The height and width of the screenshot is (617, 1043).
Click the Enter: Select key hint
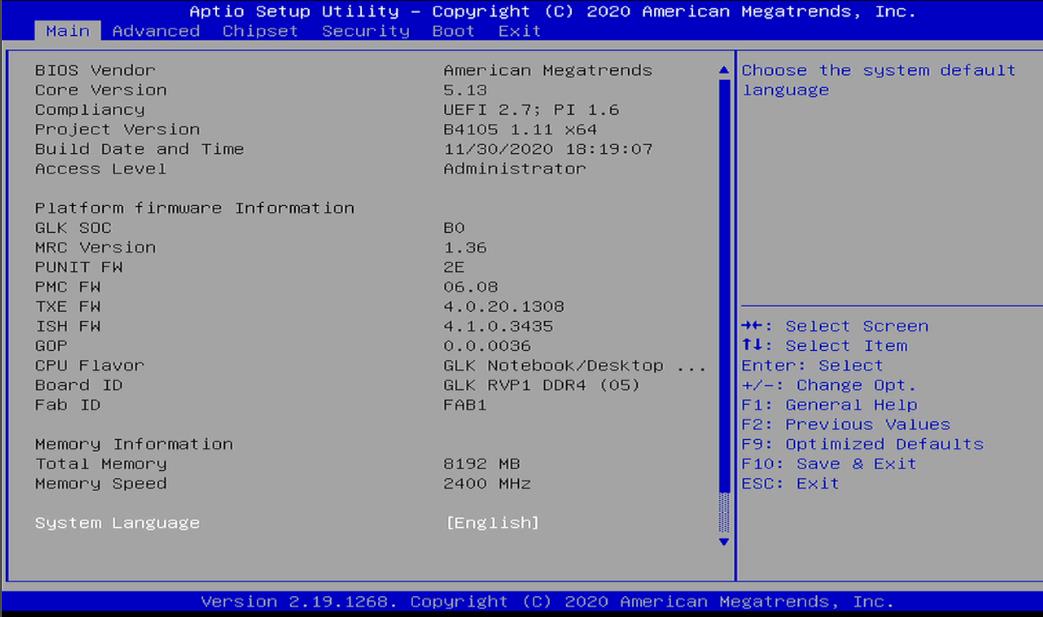[812, 365]
